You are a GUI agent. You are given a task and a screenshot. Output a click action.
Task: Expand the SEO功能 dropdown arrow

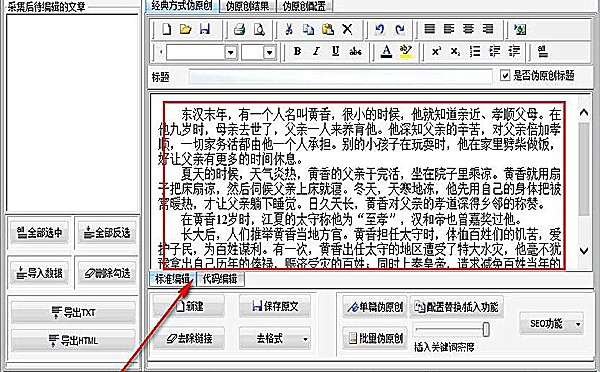coord(578,324)
